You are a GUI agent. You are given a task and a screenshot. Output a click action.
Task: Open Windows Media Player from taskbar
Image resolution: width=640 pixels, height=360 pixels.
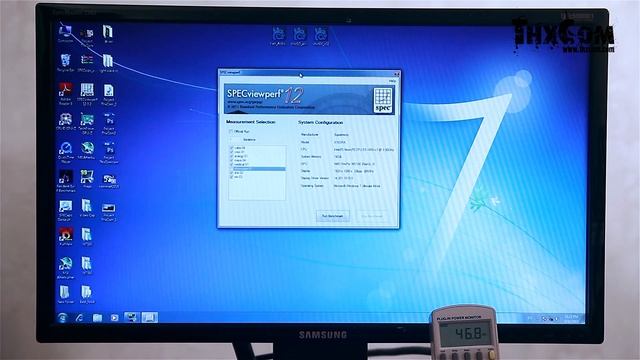[x=114, y=318]
